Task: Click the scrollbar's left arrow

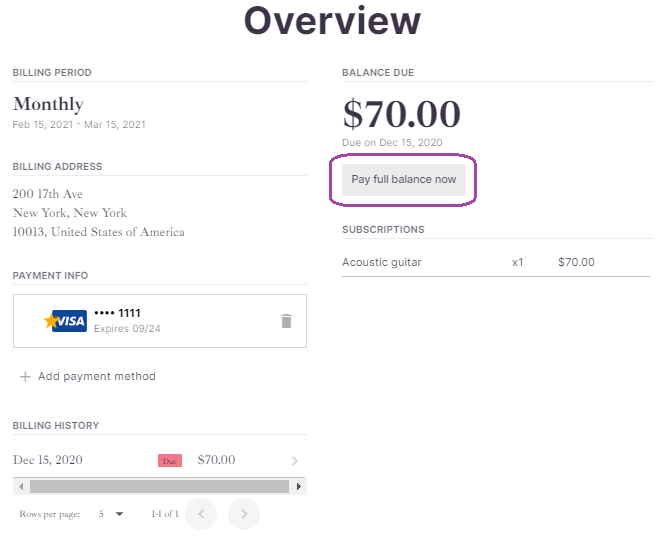Action: (21, 487)
